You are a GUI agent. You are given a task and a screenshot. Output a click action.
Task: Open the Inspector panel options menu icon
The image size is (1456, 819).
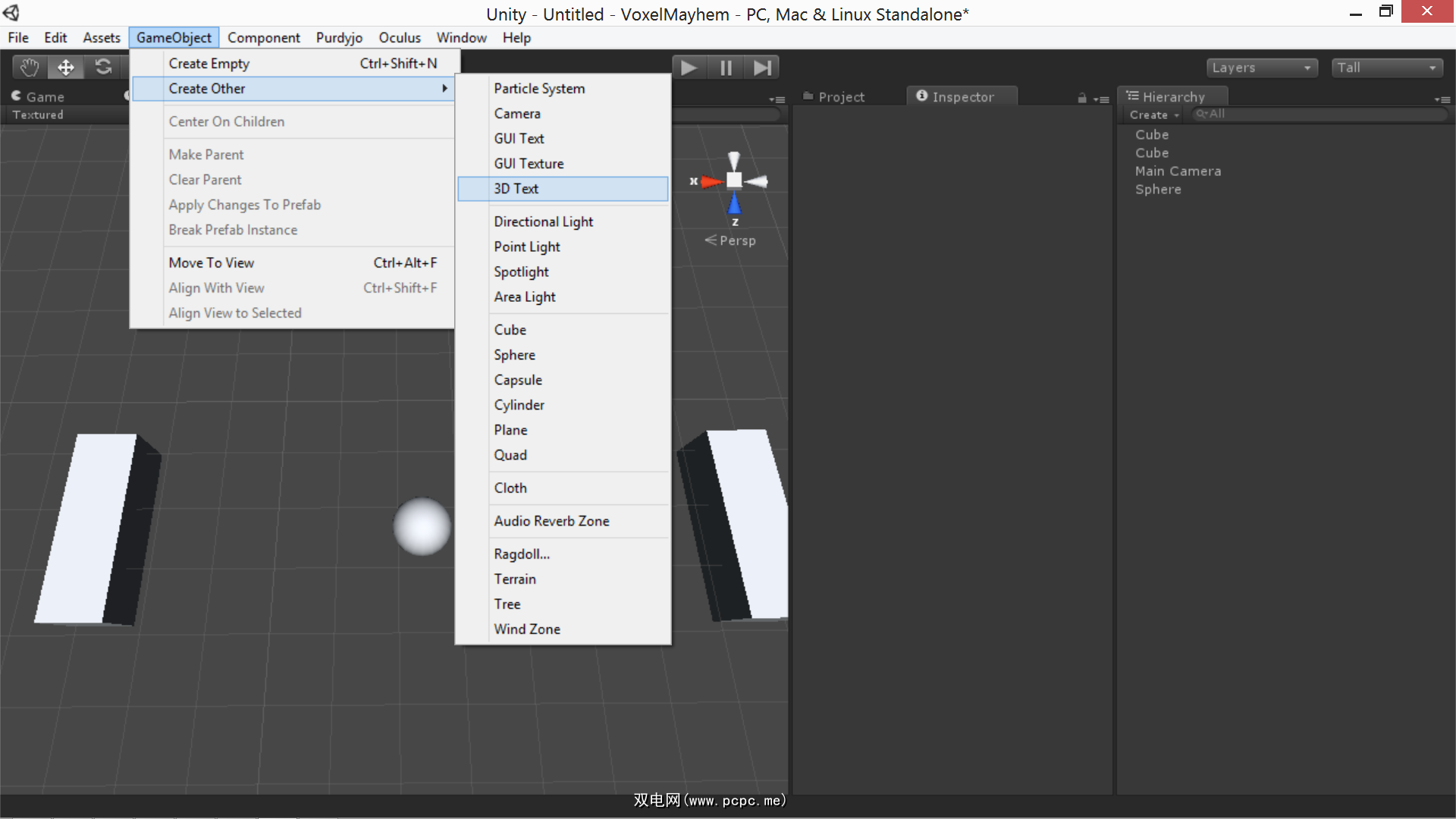tap(1102, 99)
